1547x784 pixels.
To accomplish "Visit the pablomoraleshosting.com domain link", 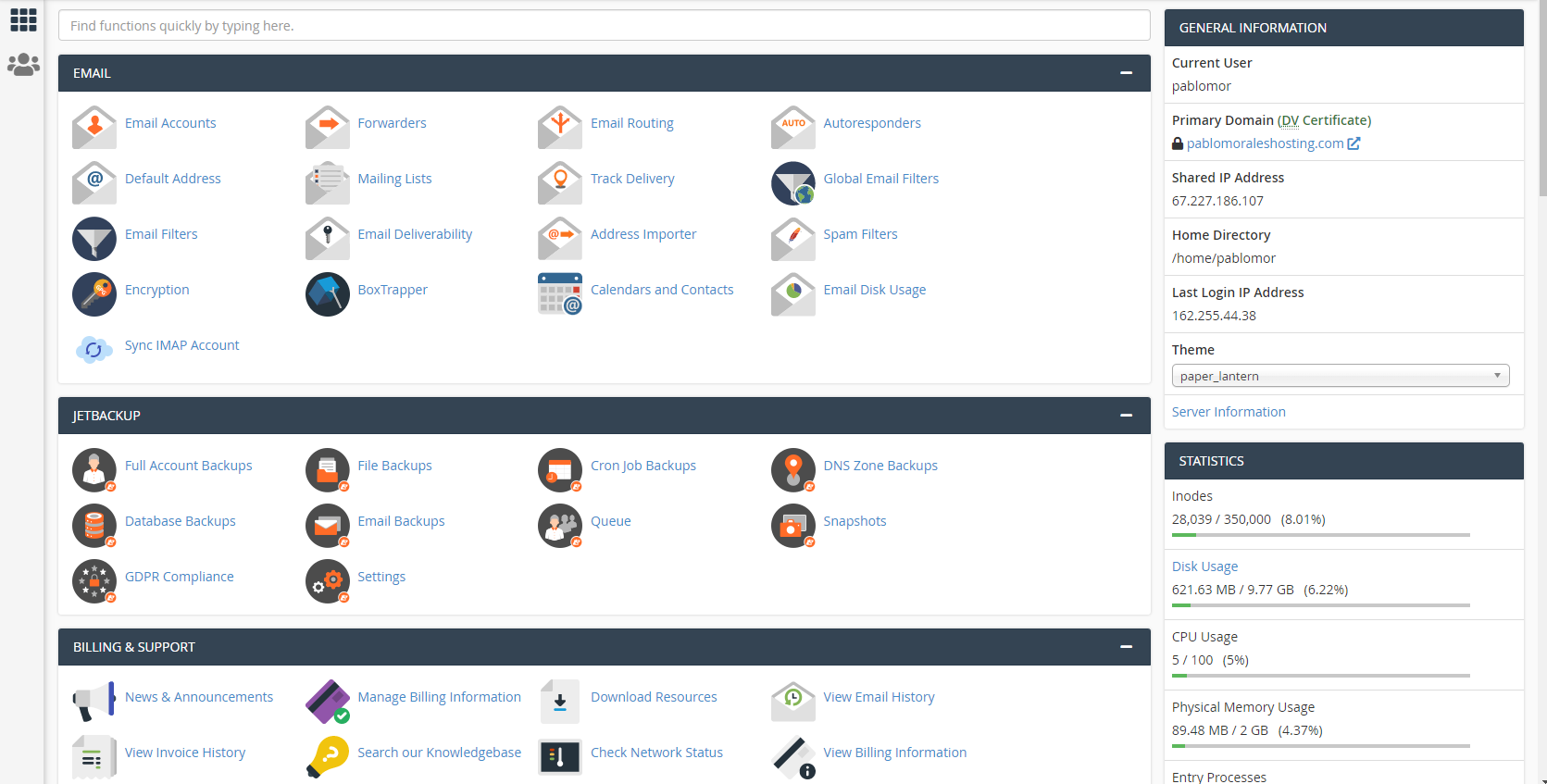I will click(x=1265, y=143).
